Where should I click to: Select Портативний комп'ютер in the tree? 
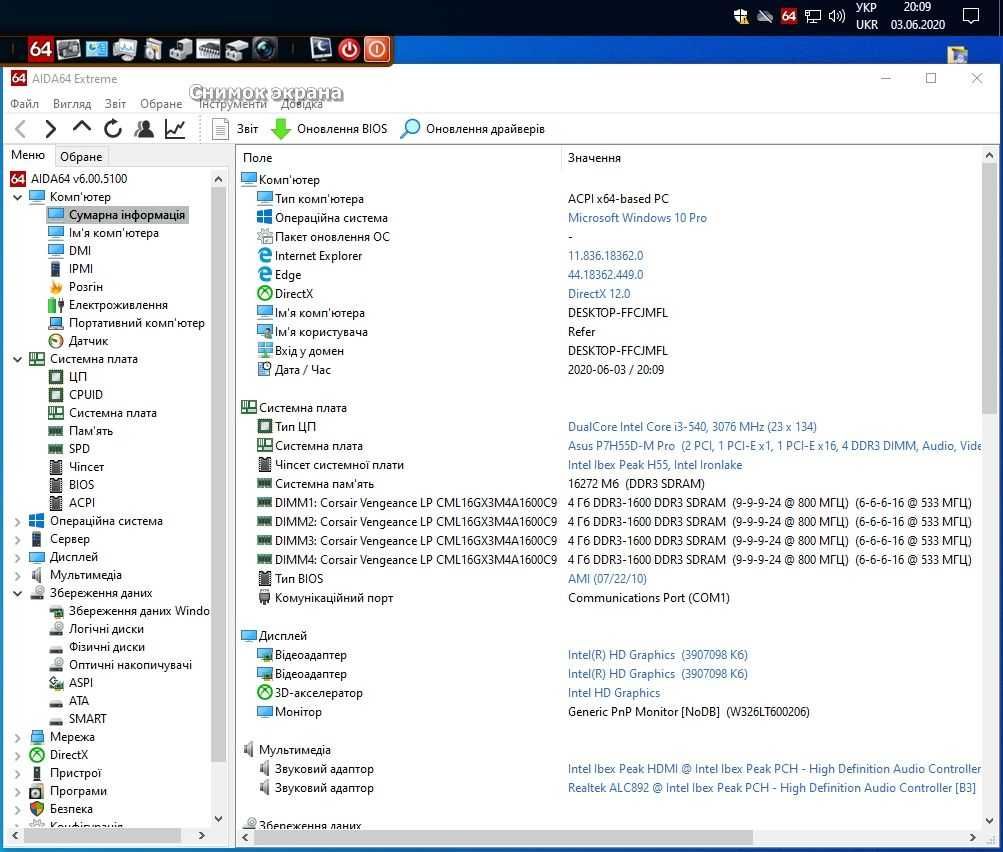[x=137, y=323]
